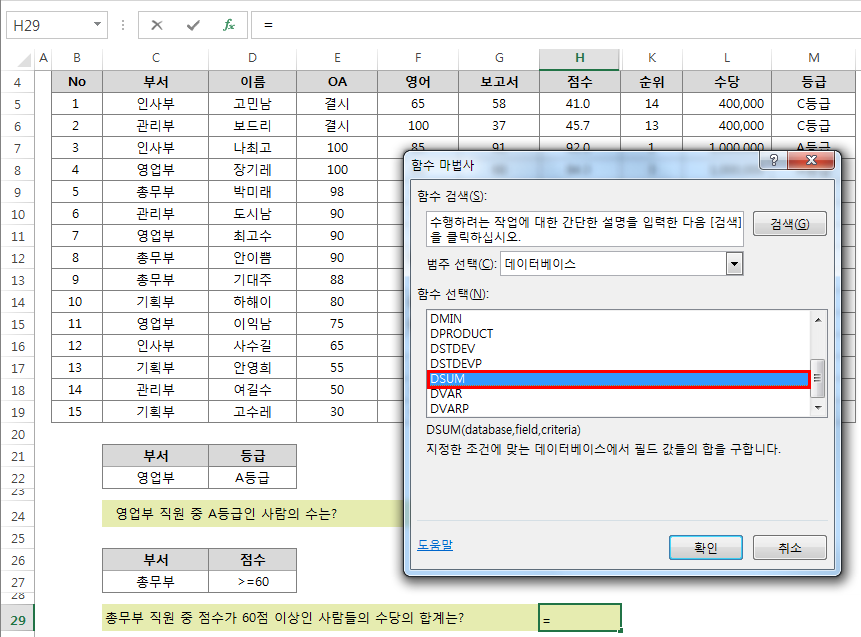Open the Name Box dropdown arrow

[x=95, y=25]
